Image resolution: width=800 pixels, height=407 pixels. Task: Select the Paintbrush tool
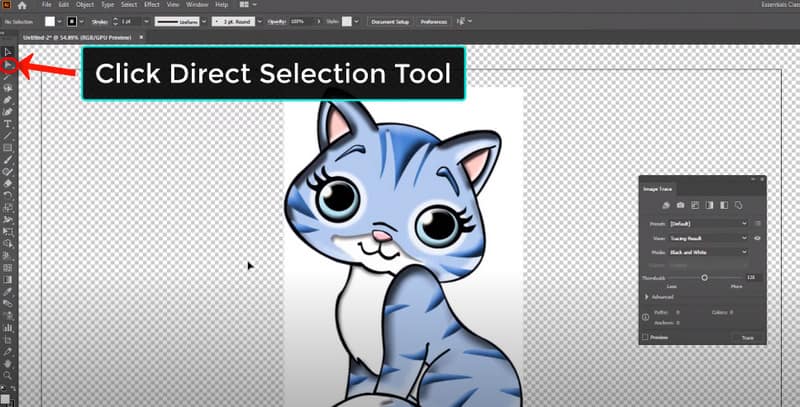pos(8,160)
